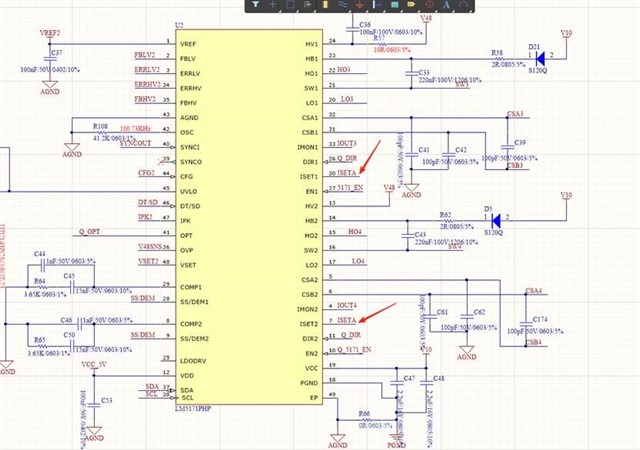Click the R108 resistor designator

coord(100,126)
